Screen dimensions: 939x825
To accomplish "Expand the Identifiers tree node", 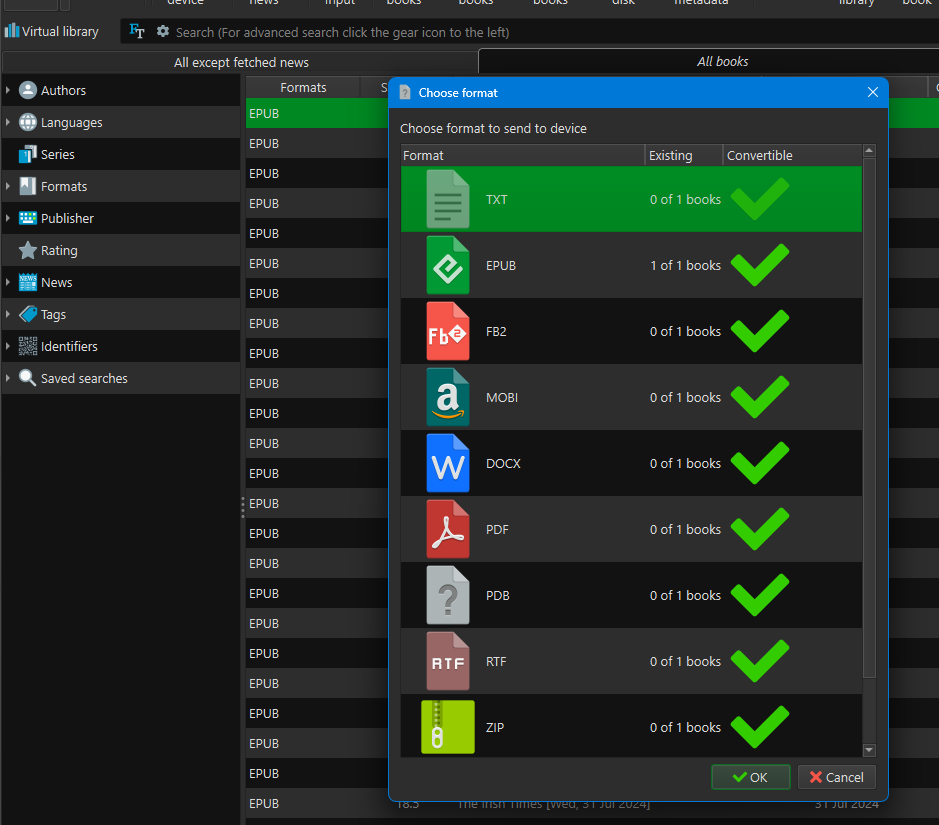I will 8,346.
